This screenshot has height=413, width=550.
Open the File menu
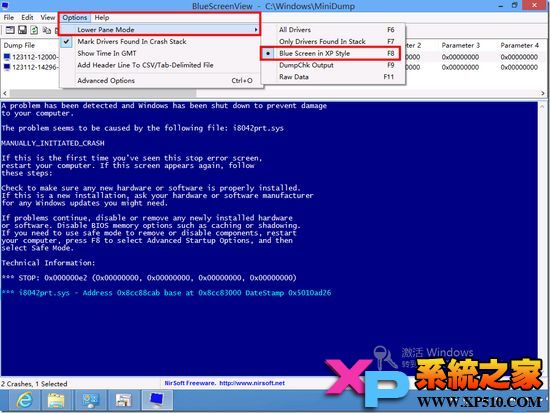9,18
